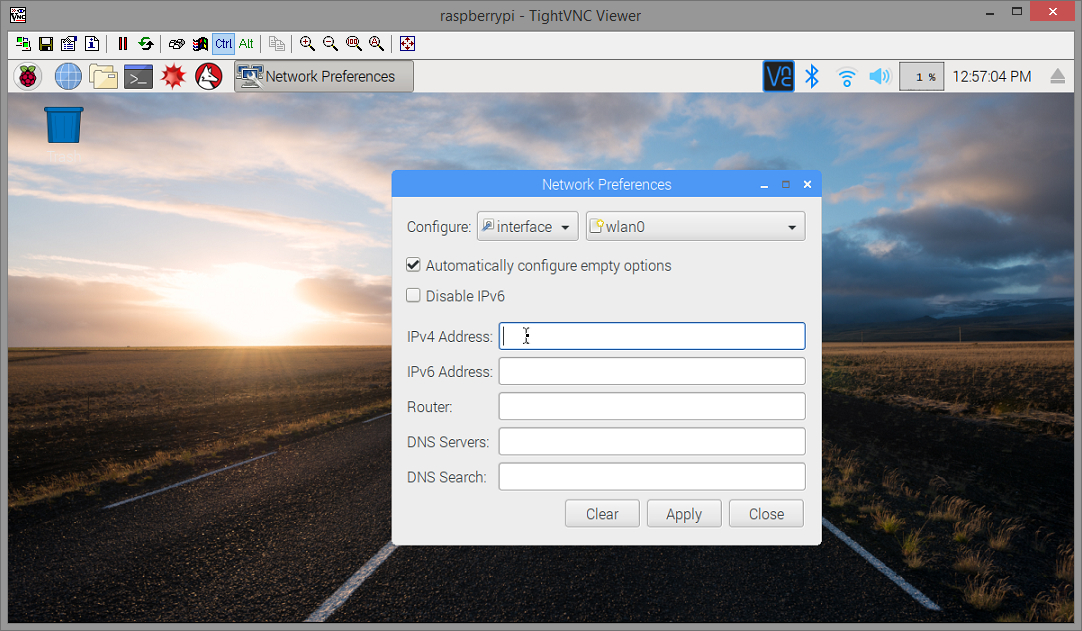The height and width of the screenshot is (631, 1082).
Task: Select the Trash icon on desktop
Action: click(x=63, y=126)
